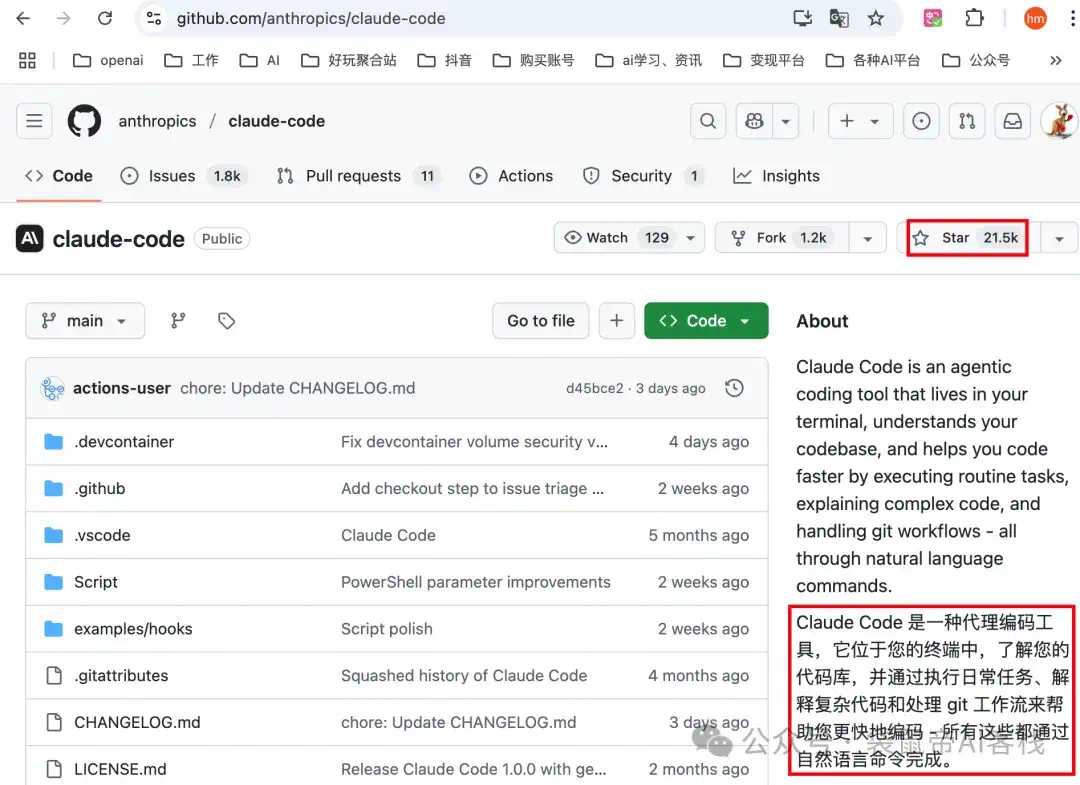Open the actions-user avatar image
1080x785 pixels.
[x=53, y=388]
